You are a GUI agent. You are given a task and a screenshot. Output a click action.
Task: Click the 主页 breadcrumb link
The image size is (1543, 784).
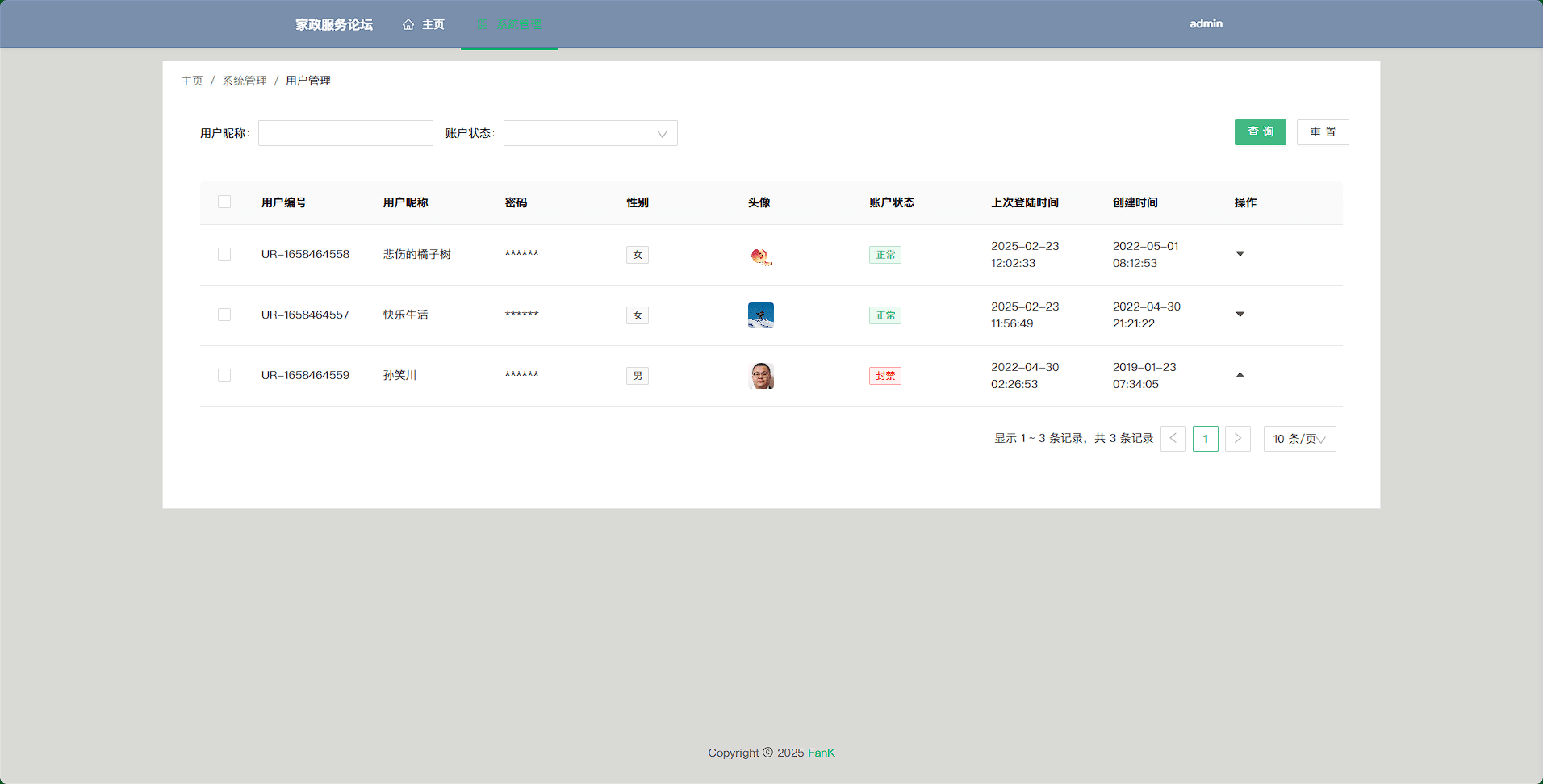(192, 81)
